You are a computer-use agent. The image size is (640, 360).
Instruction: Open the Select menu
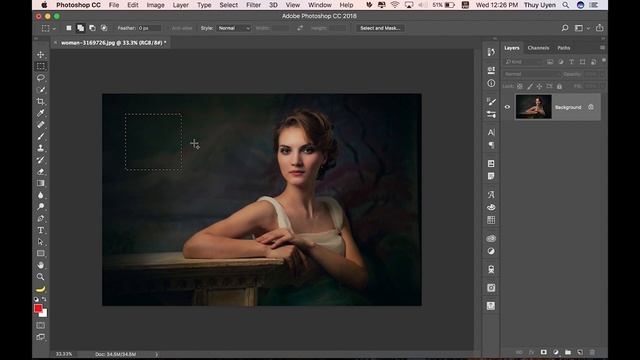coord(228,5)
